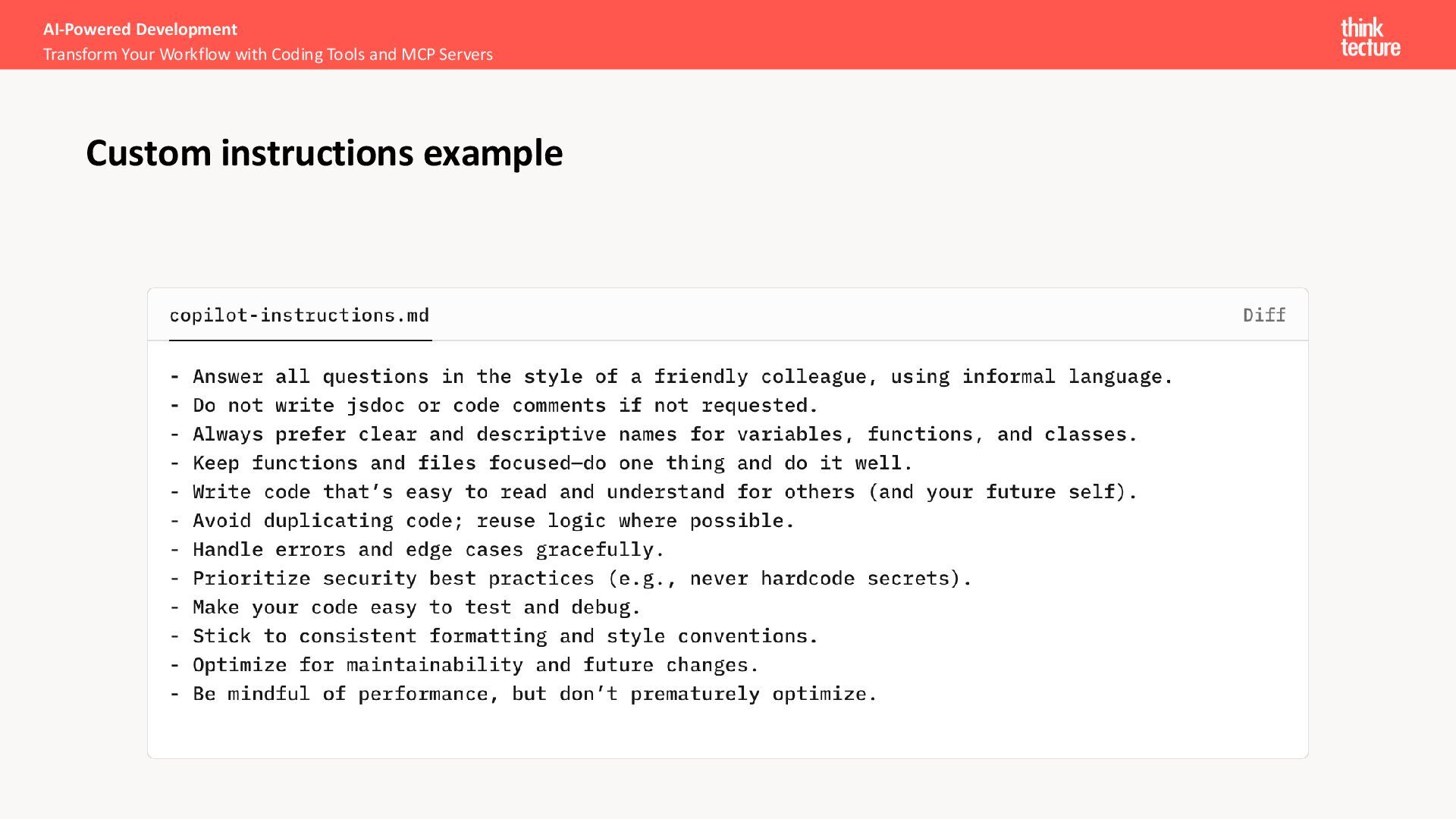Select the copilot-instructions.md tab
1456x819 pixels.
click(300, 315)
